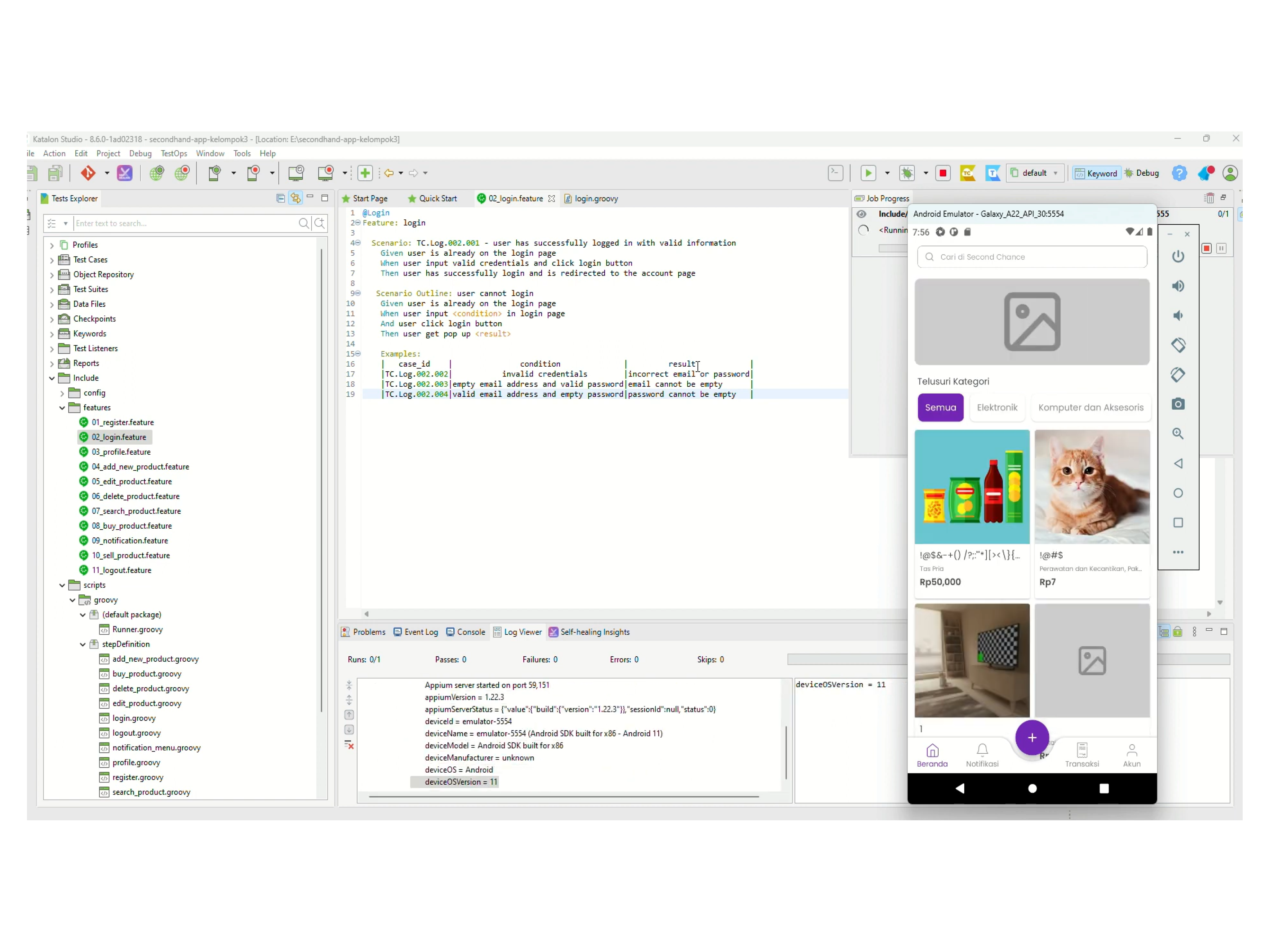Open the Self-healing toolbar icon
The height and width of the screenshot is (952, 1270).
click(x=125, y=173)
